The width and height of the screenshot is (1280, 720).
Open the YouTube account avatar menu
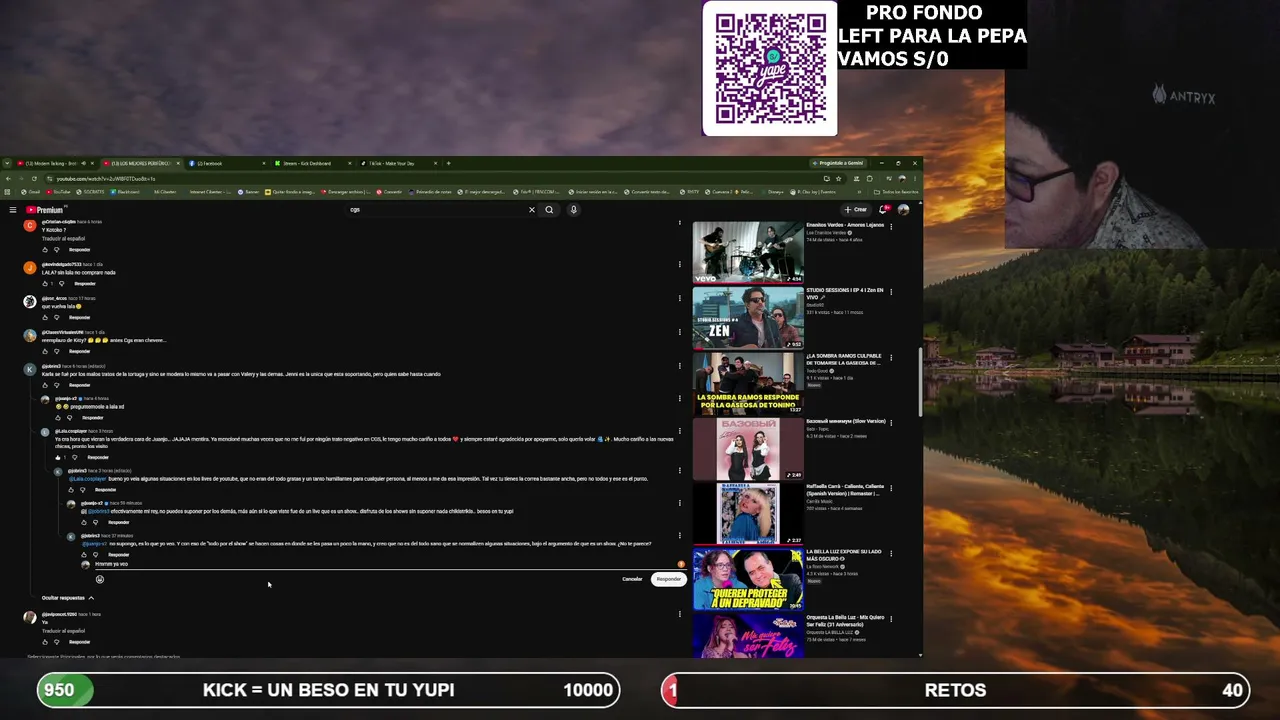(x=903, y=210)
